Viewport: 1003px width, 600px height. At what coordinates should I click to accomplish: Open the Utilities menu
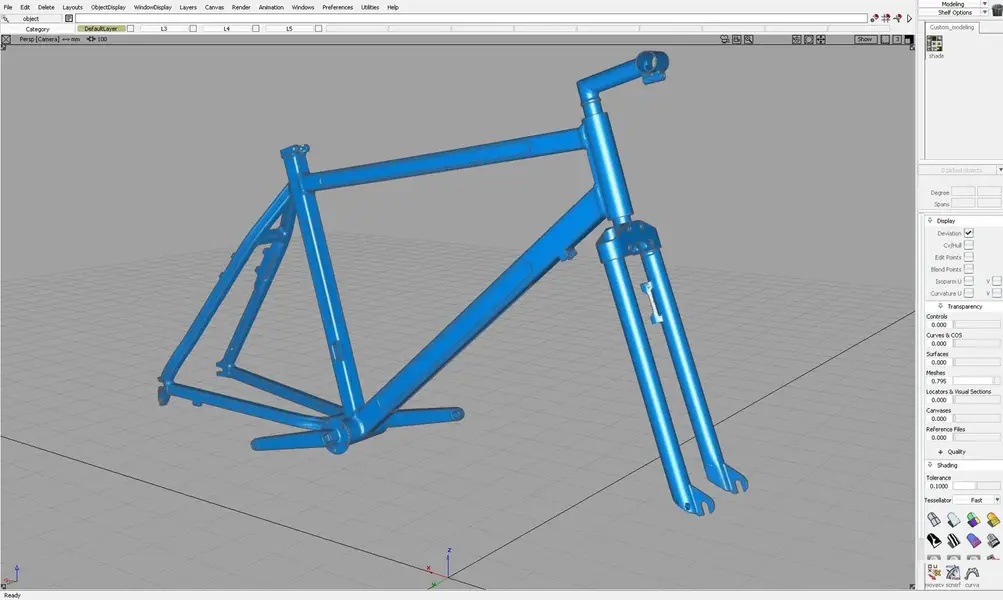[370, 7]
